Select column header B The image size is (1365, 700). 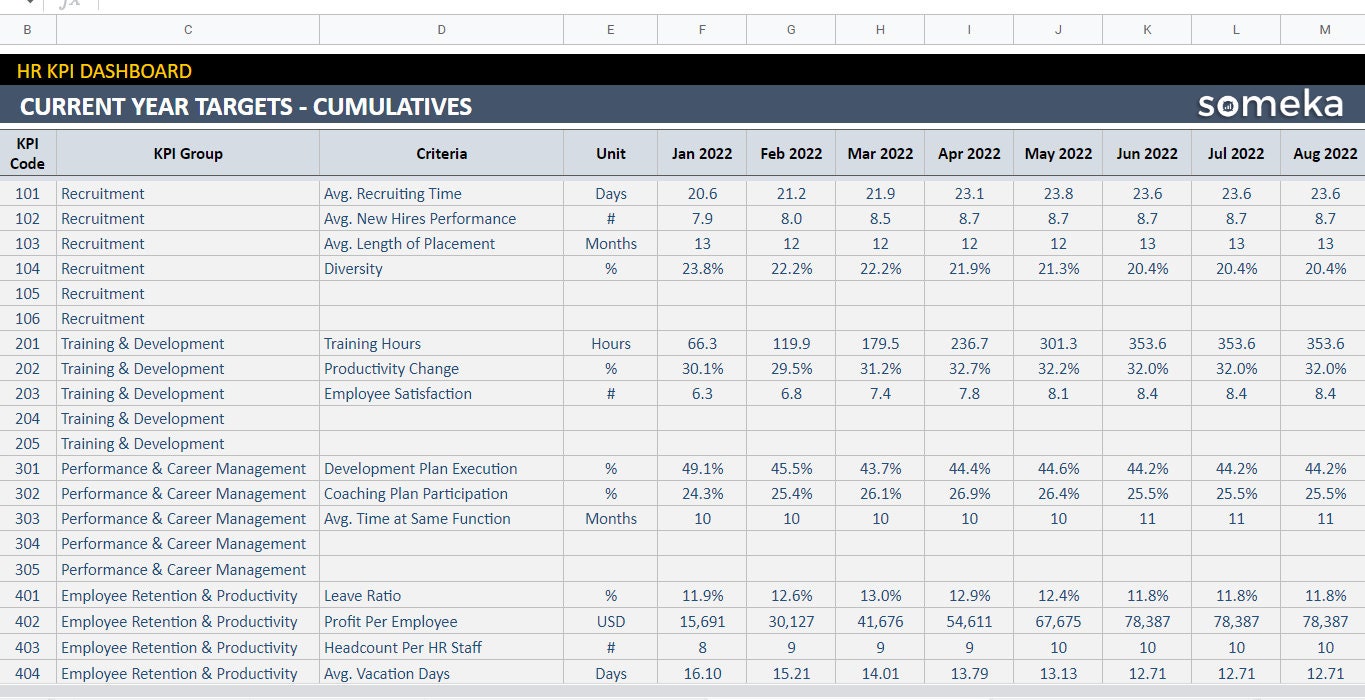tap(27, 29)
